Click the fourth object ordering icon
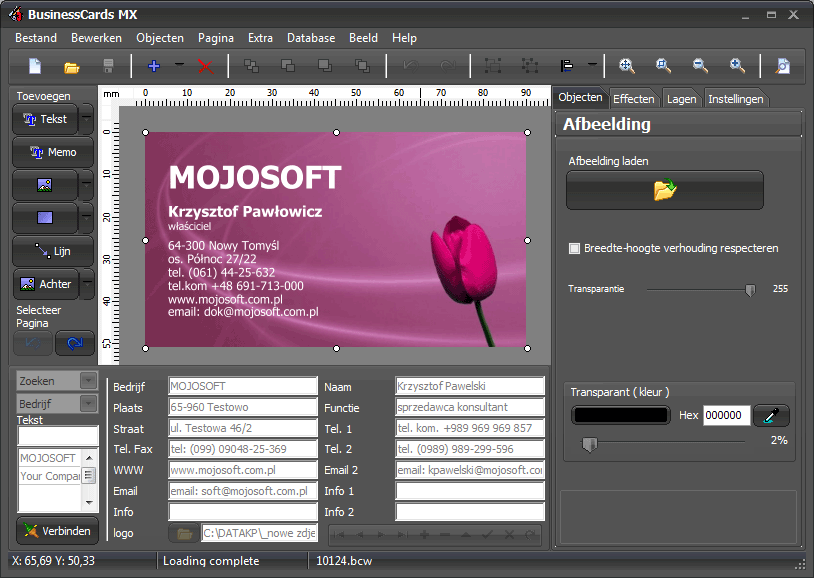The width and height of the screenshot is (814, 578). (362, 65)
